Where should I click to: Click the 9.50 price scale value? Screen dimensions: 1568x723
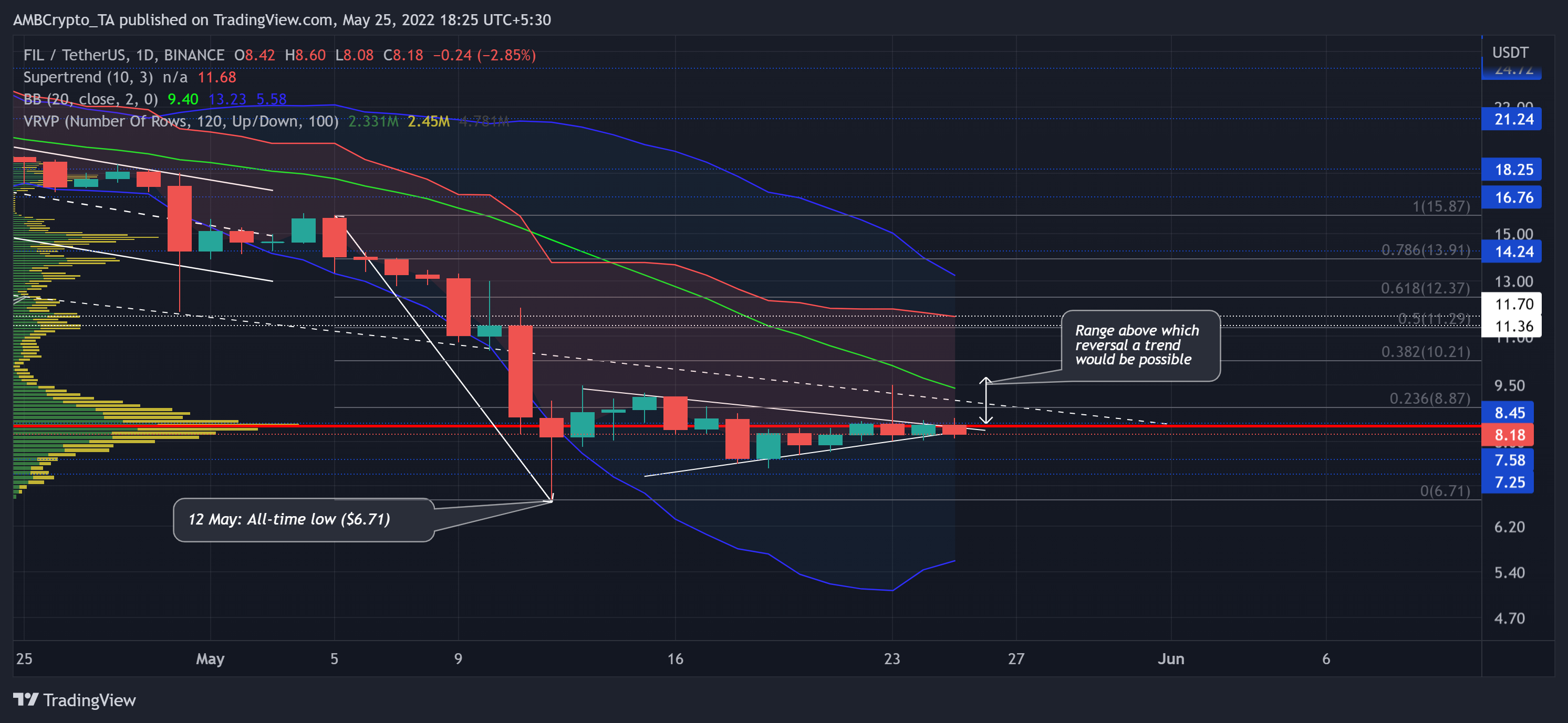point(1510,385)
